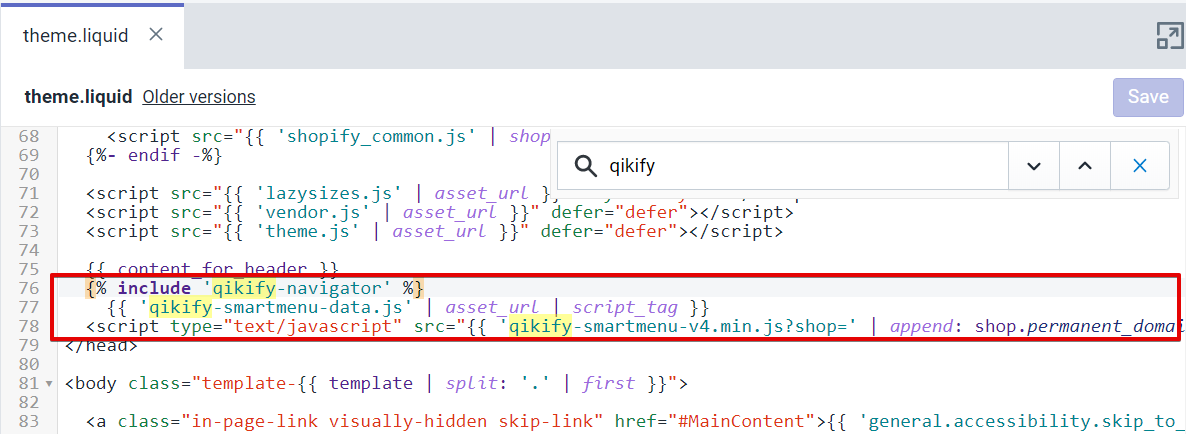Click the endif tag on line 69
This screenshot has height=434, width=1186.
[x=154, y=156]
